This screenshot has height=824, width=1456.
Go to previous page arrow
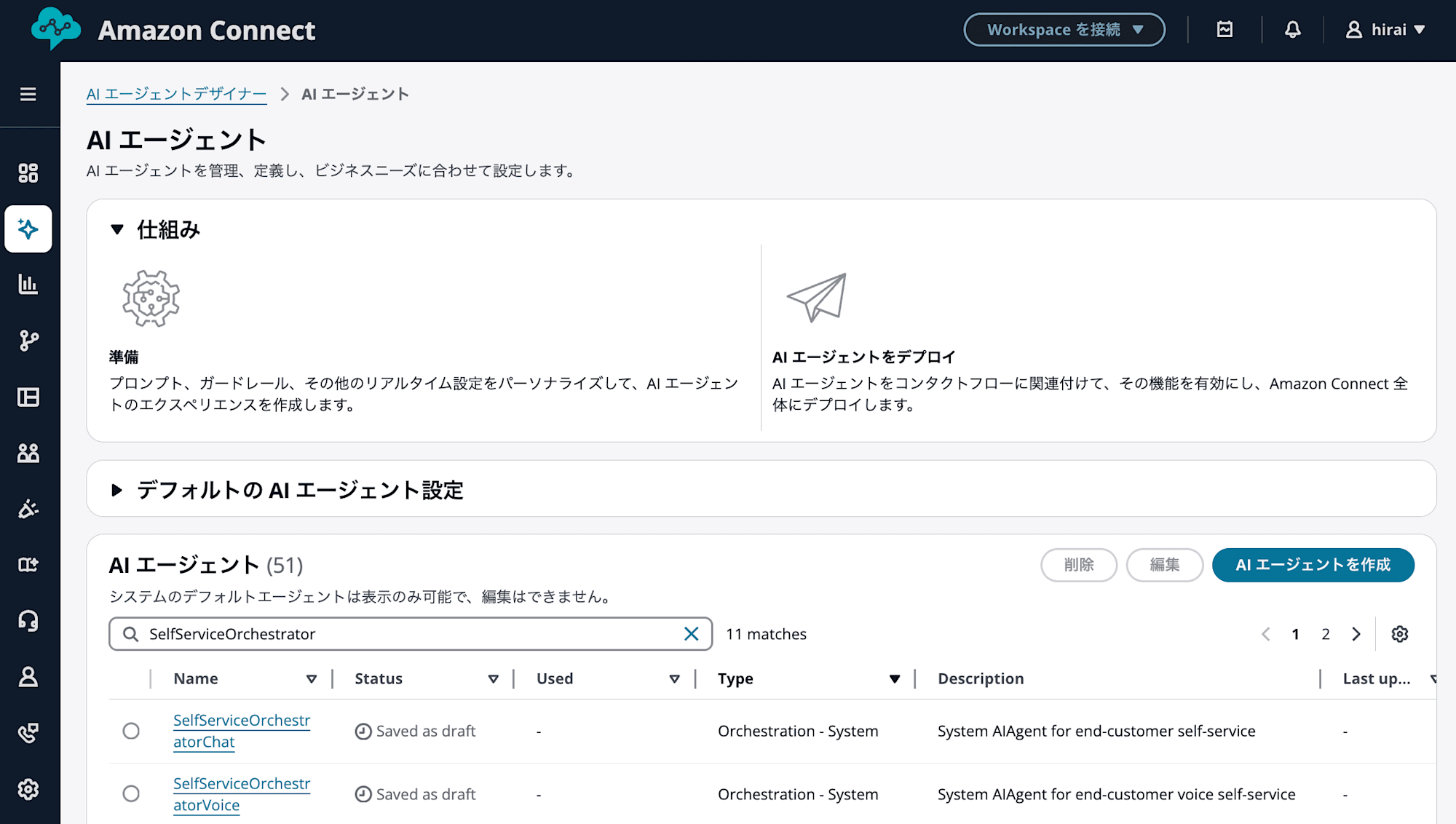pos(1265,634)
